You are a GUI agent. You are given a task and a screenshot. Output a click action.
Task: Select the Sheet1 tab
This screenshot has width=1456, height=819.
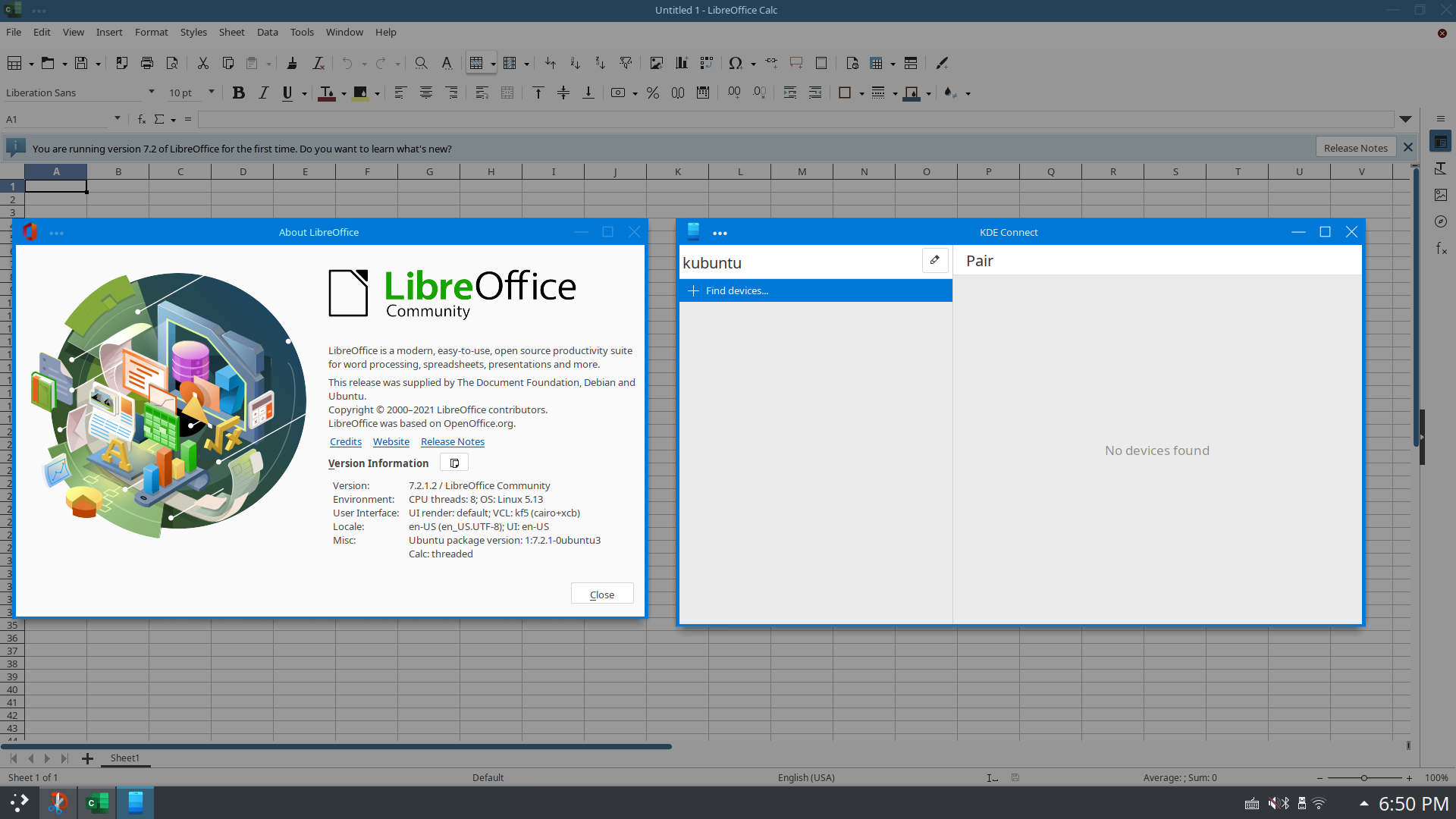coord(125,758)
